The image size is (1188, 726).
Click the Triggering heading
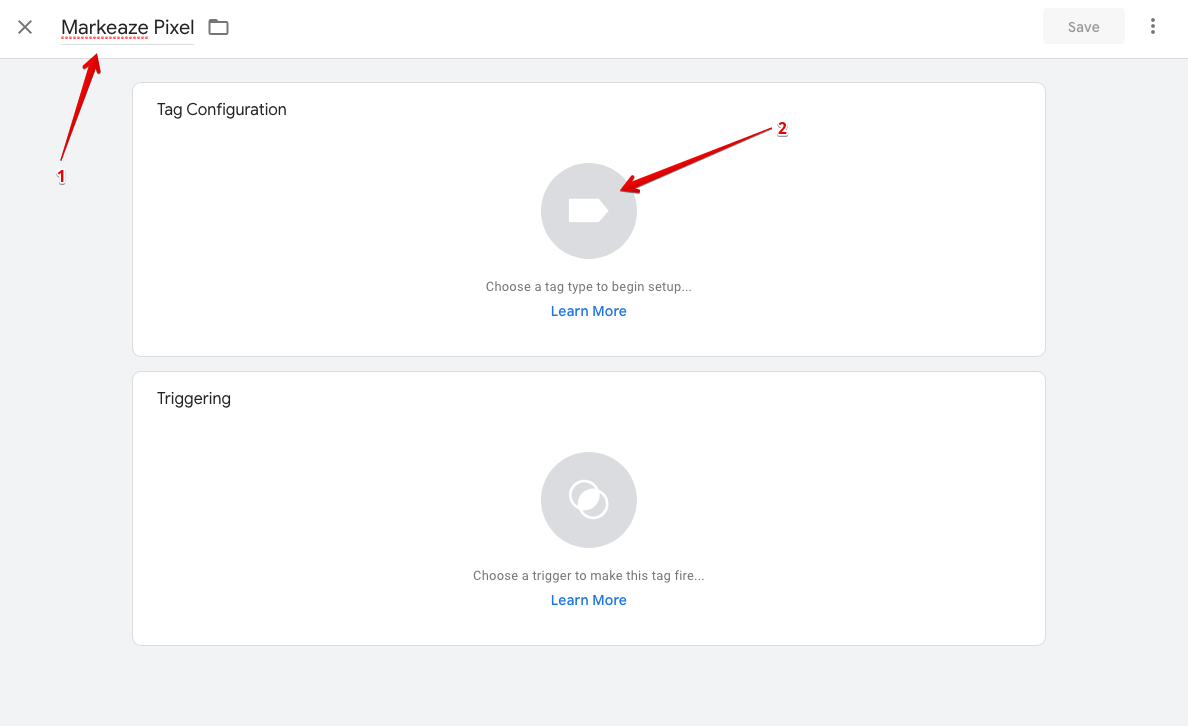click(194, 399)
